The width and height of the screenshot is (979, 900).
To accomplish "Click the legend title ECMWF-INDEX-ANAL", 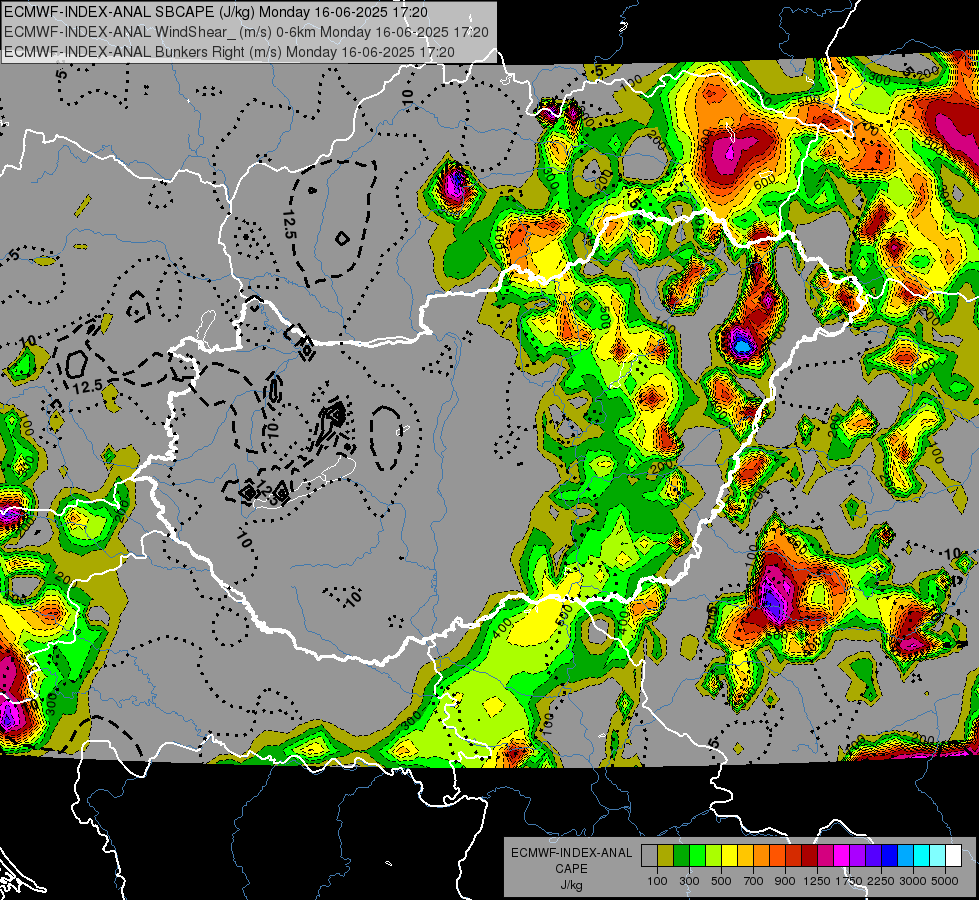I will [571, 853].
